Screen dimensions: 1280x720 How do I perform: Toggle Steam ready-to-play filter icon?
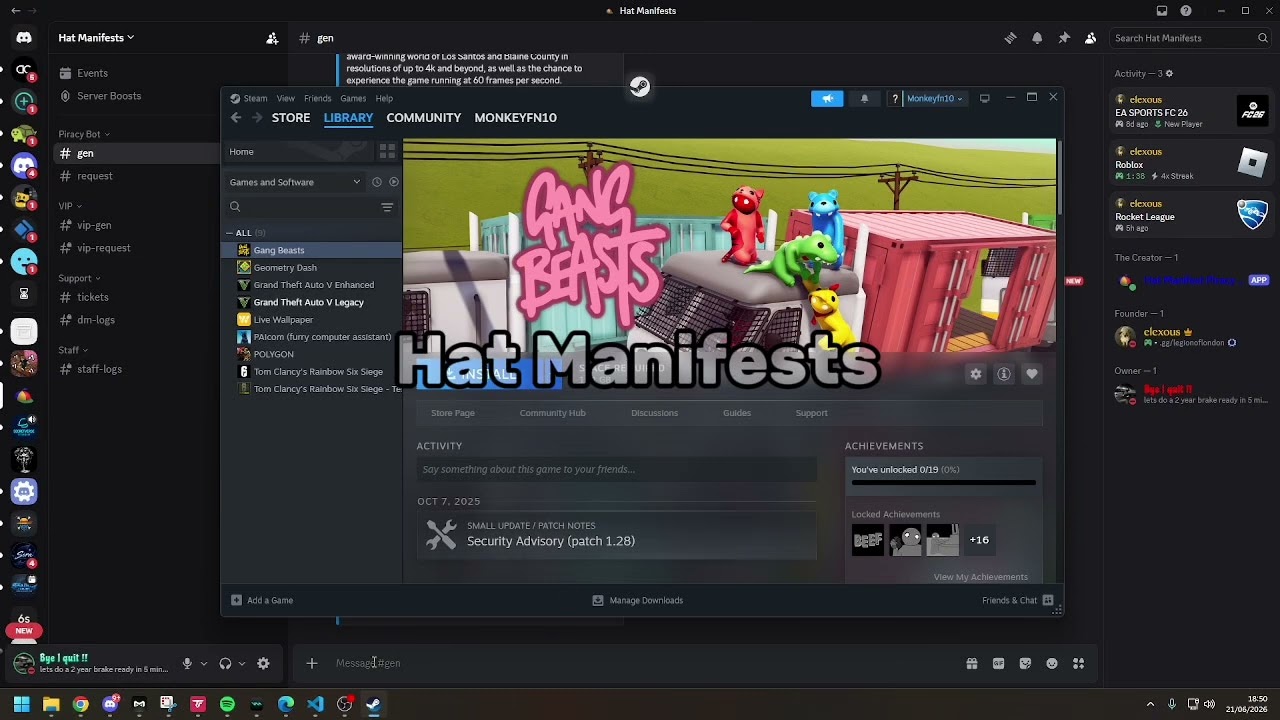[393, 182]
